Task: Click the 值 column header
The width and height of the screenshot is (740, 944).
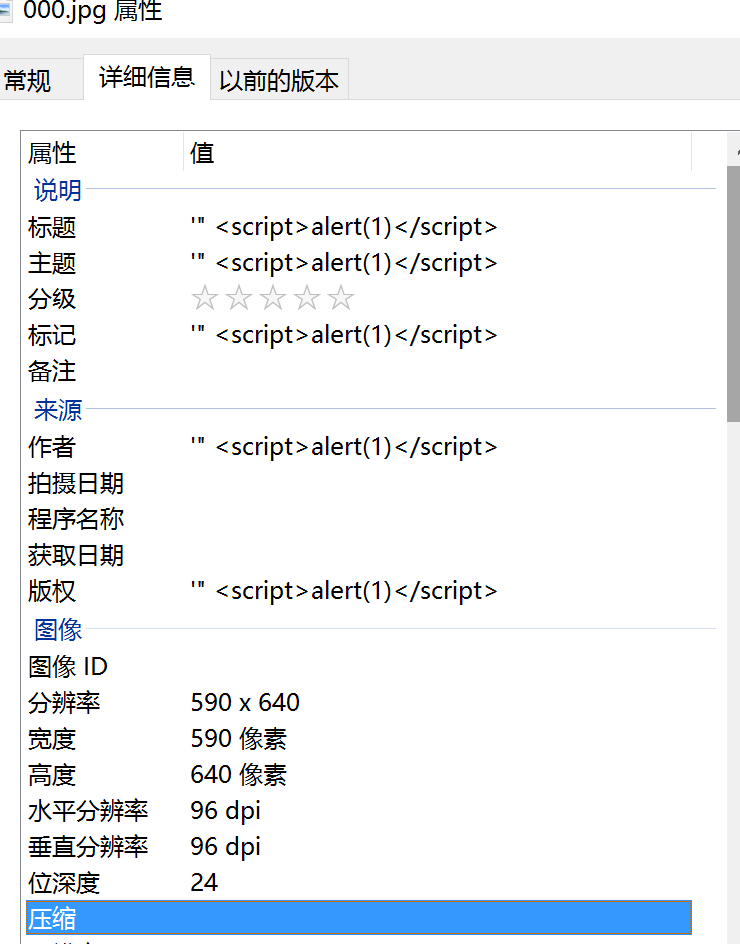Action: pyautogui.click(x=438, y=153)
